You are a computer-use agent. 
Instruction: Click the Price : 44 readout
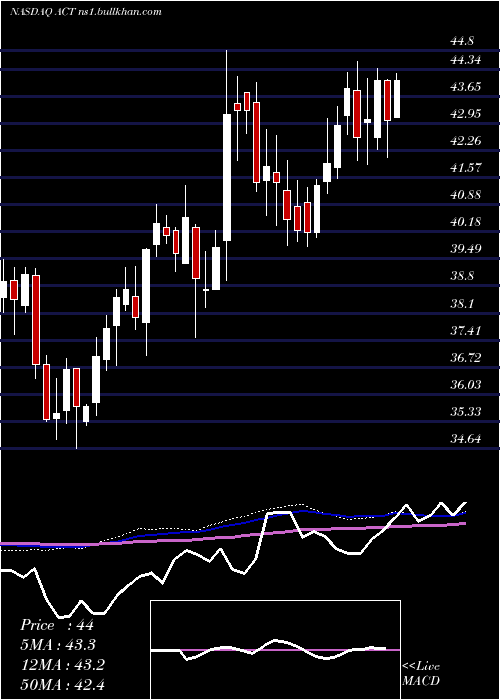[x=57, y=625]
